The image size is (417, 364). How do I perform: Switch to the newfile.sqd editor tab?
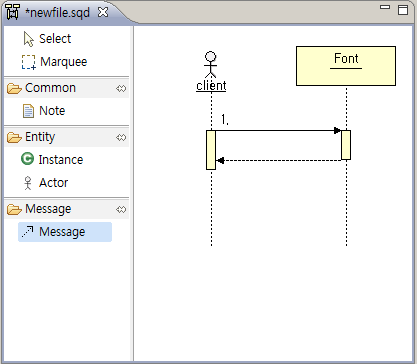57,13
